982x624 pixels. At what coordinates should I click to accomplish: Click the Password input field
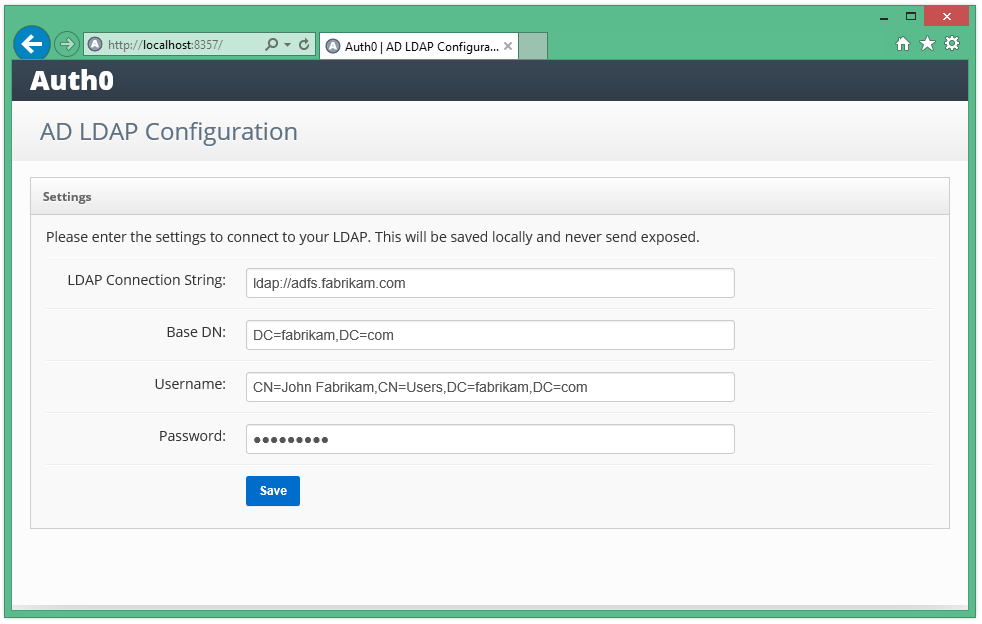pos(490,439)
